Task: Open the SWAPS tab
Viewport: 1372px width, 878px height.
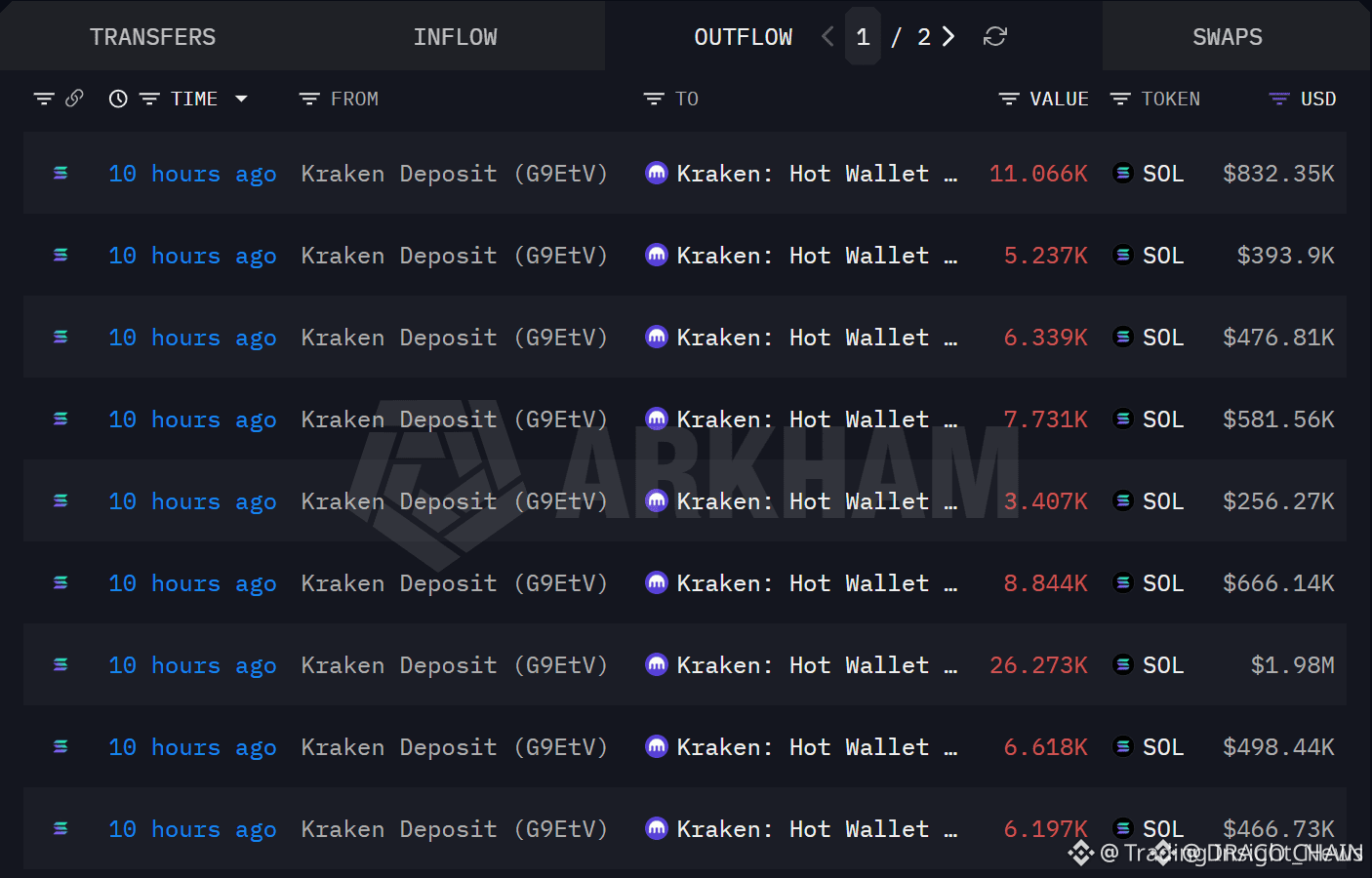Action: (x=1228, y=37)
